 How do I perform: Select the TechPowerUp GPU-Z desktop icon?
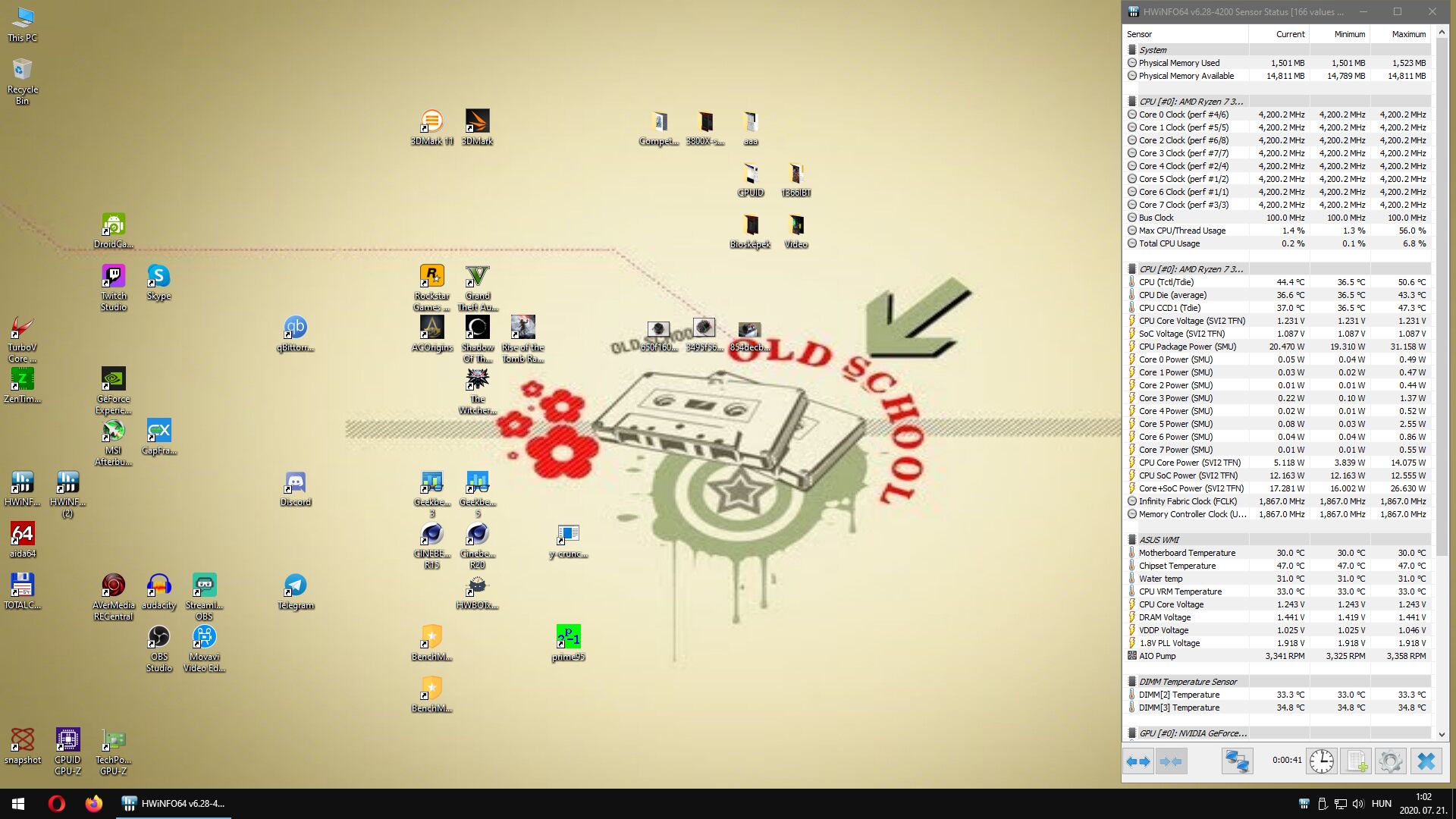(x=113, y=752)
